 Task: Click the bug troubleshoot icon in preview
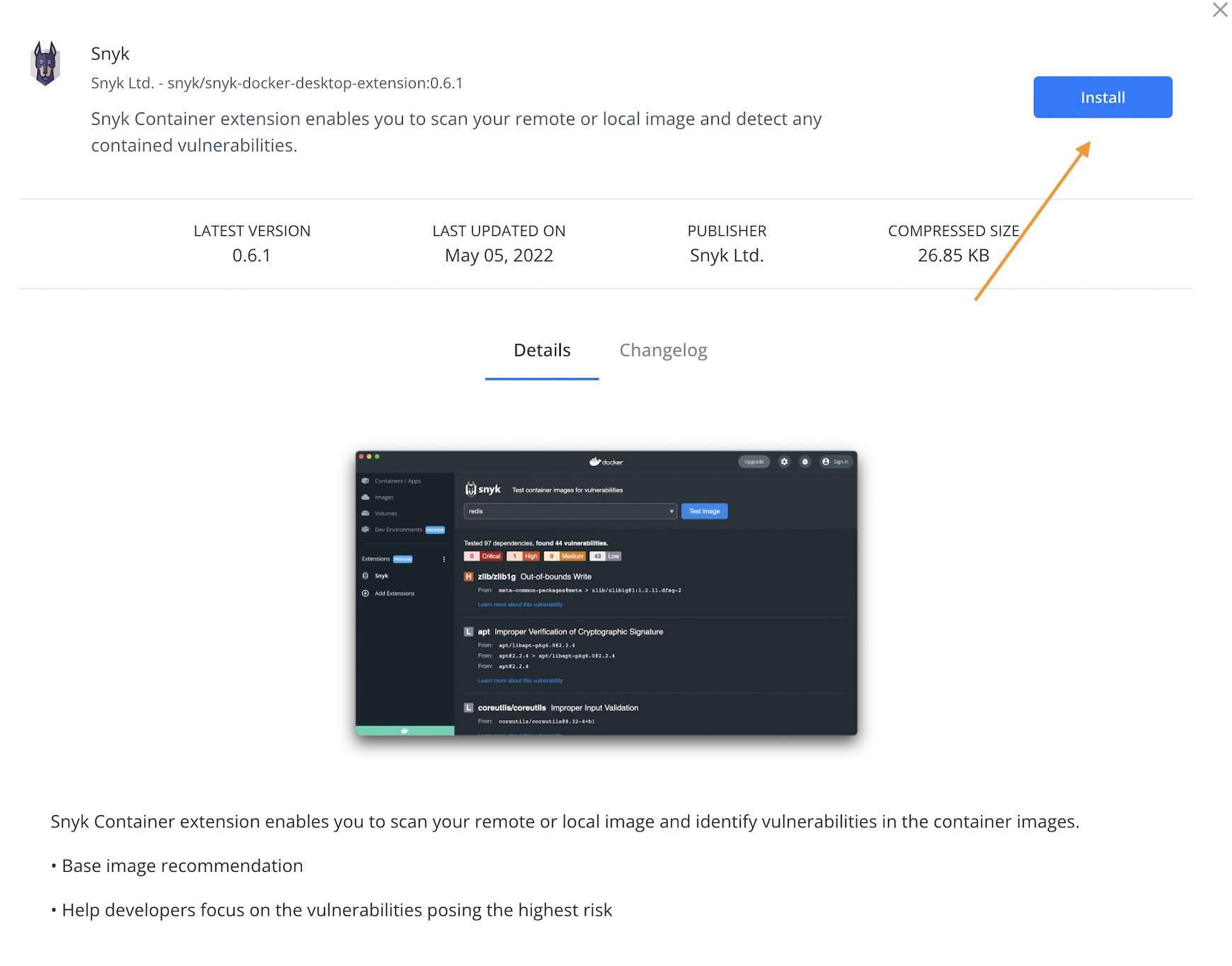[x=804, y=462]
